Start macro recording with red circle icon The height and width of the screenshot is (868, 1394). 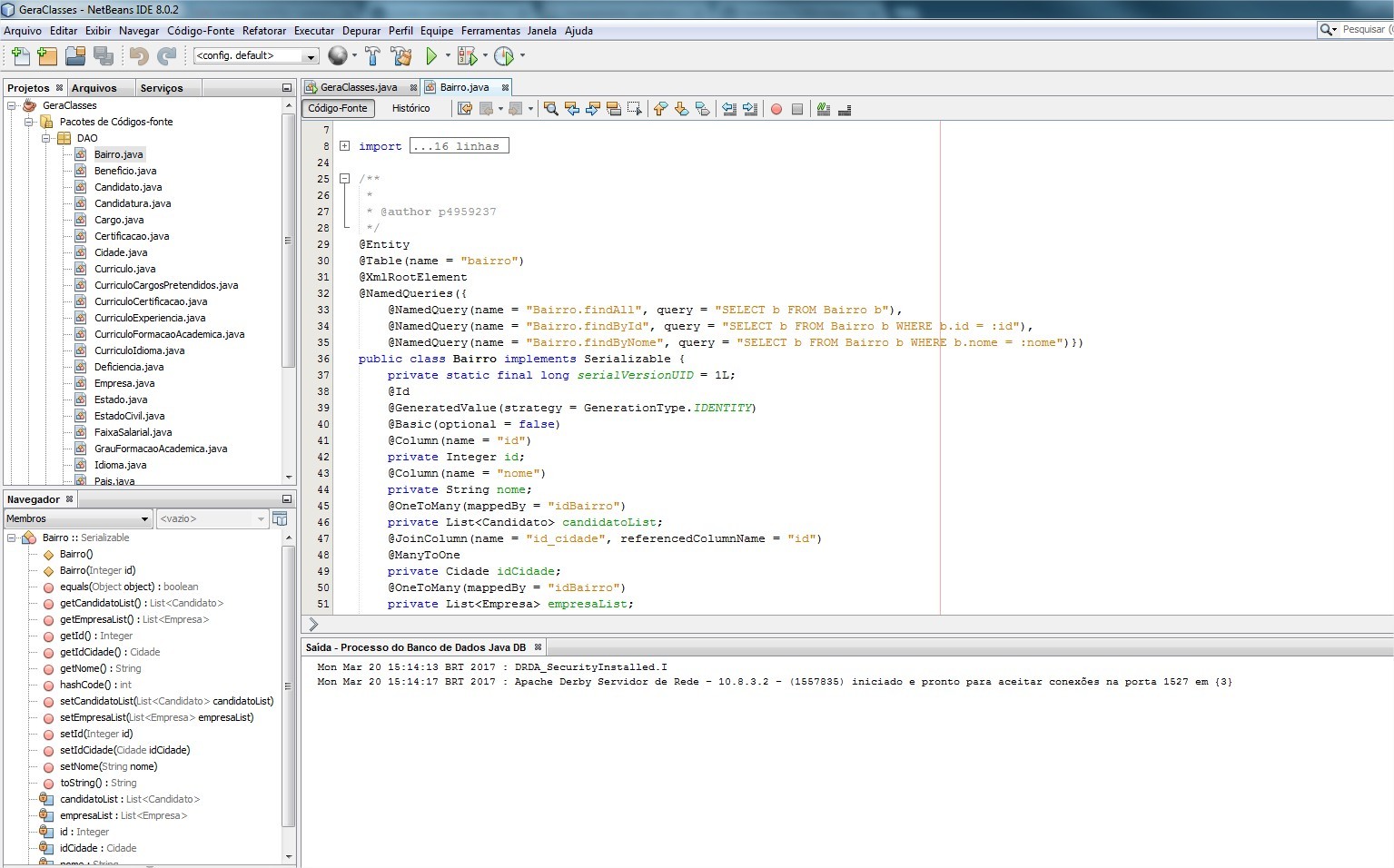point(776,109)
